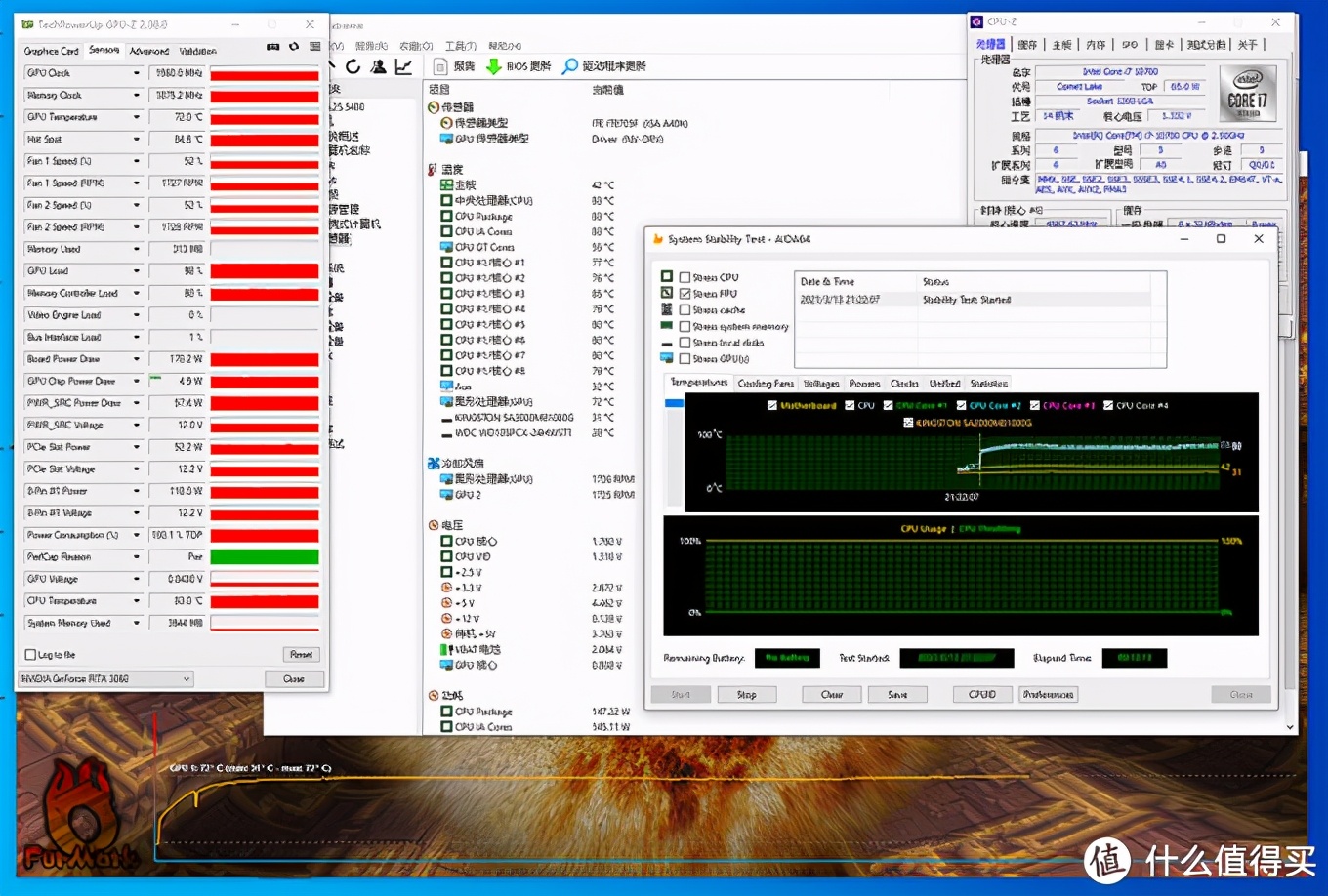Viewport: 1328px width, 896px height.
Task: Open the GPU Load sensor dropdown
Action: point(137,271)
